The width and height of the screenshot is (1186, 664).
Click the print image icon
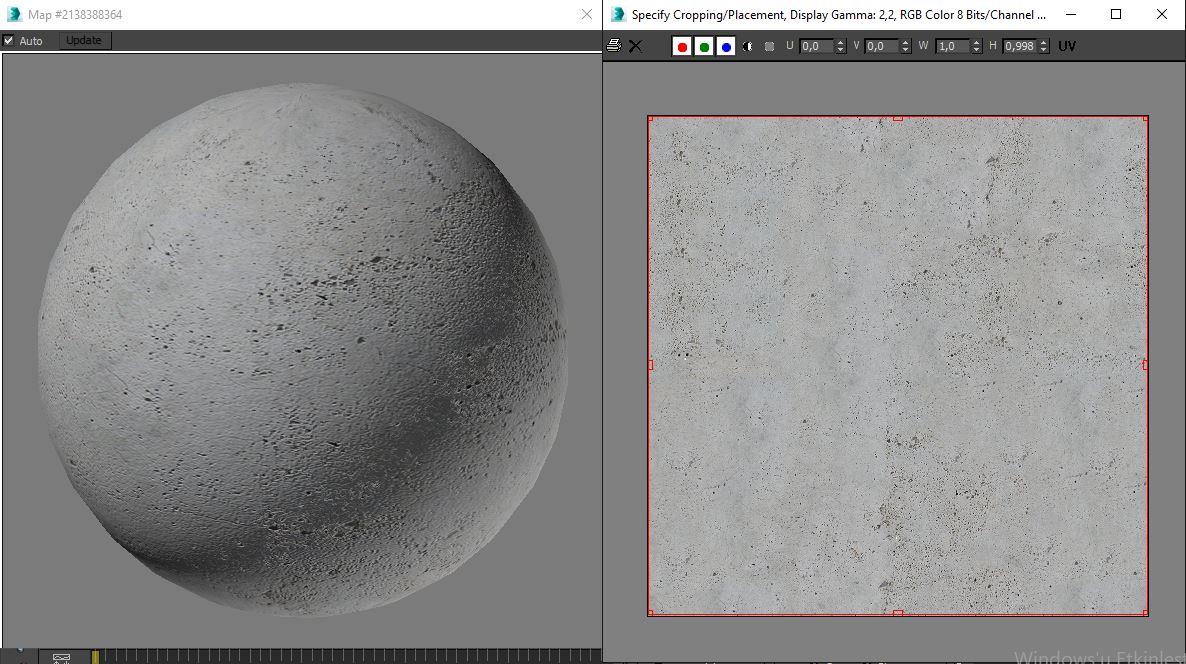pos(614,46)
